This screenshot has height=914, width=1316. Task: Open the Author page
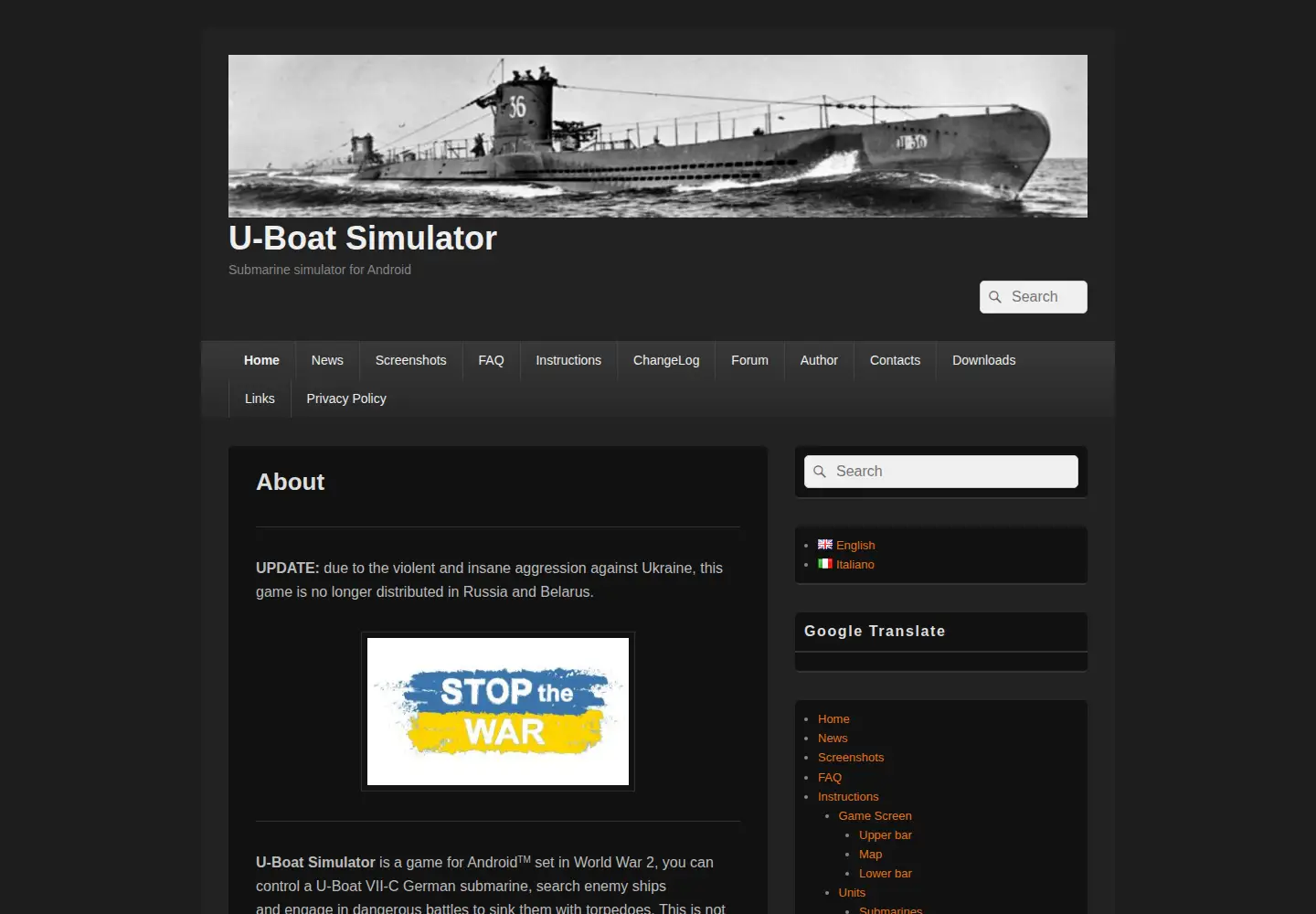point(819,360)
